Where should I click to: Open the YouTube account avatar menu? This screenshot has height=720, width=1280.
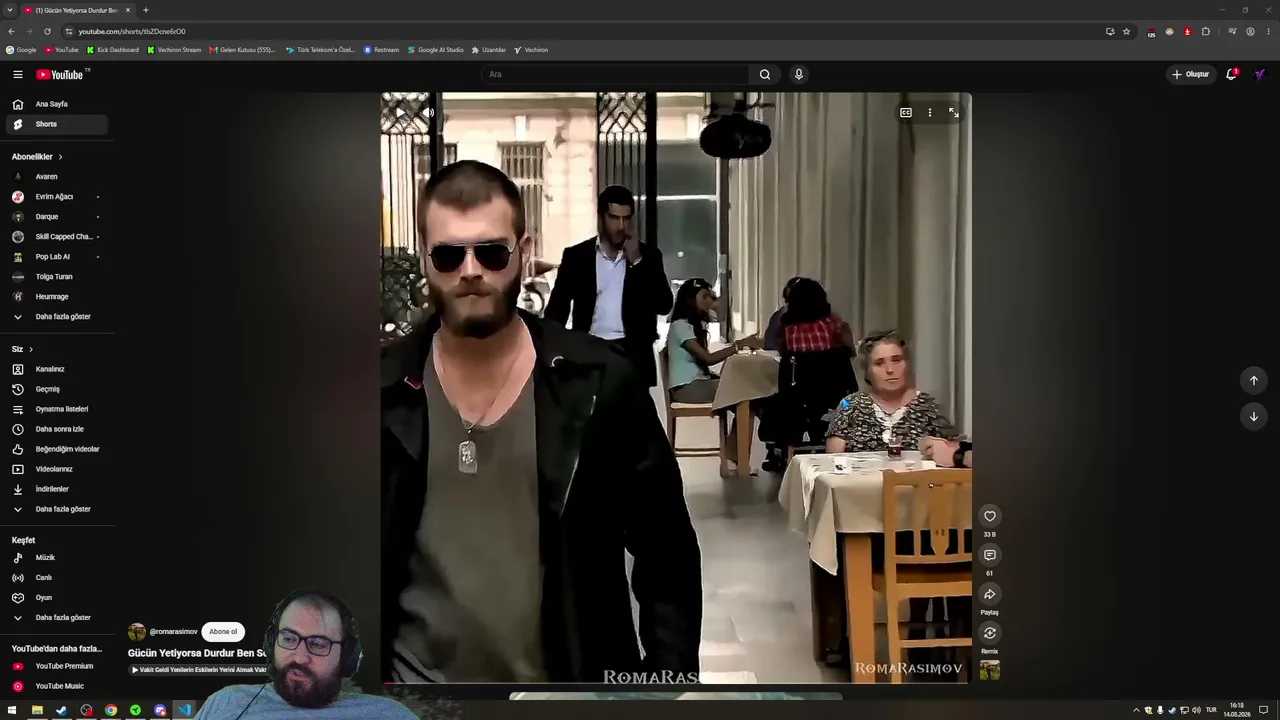[x=1260, y=74]
